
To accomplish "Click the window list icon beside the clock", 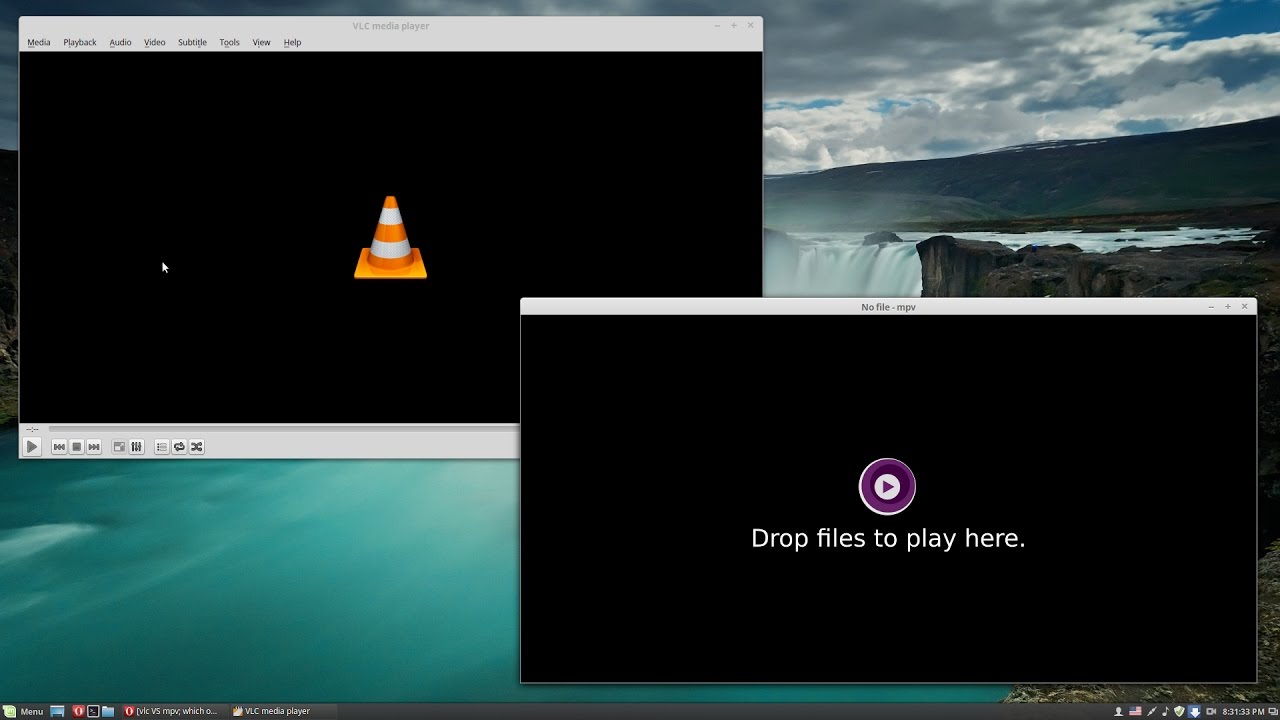I will coord(1273,711).
